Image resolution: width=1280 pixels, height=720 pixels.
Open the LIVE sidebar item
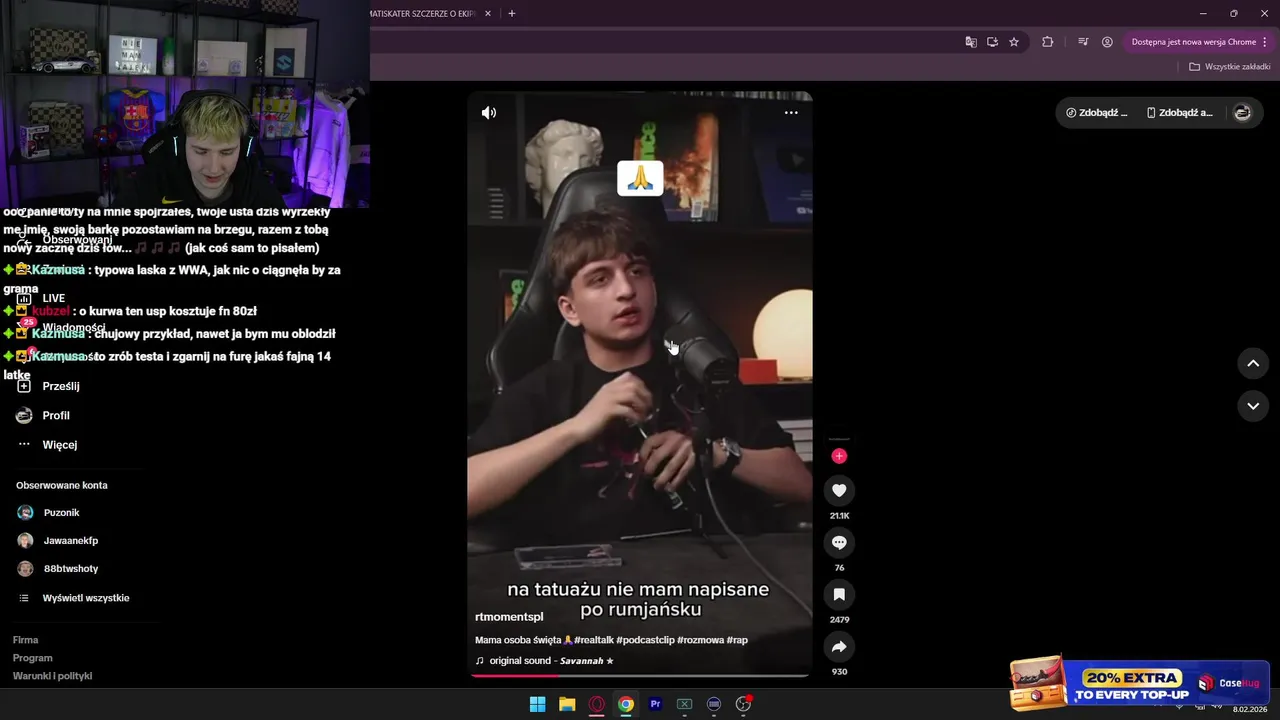(54, 298)
